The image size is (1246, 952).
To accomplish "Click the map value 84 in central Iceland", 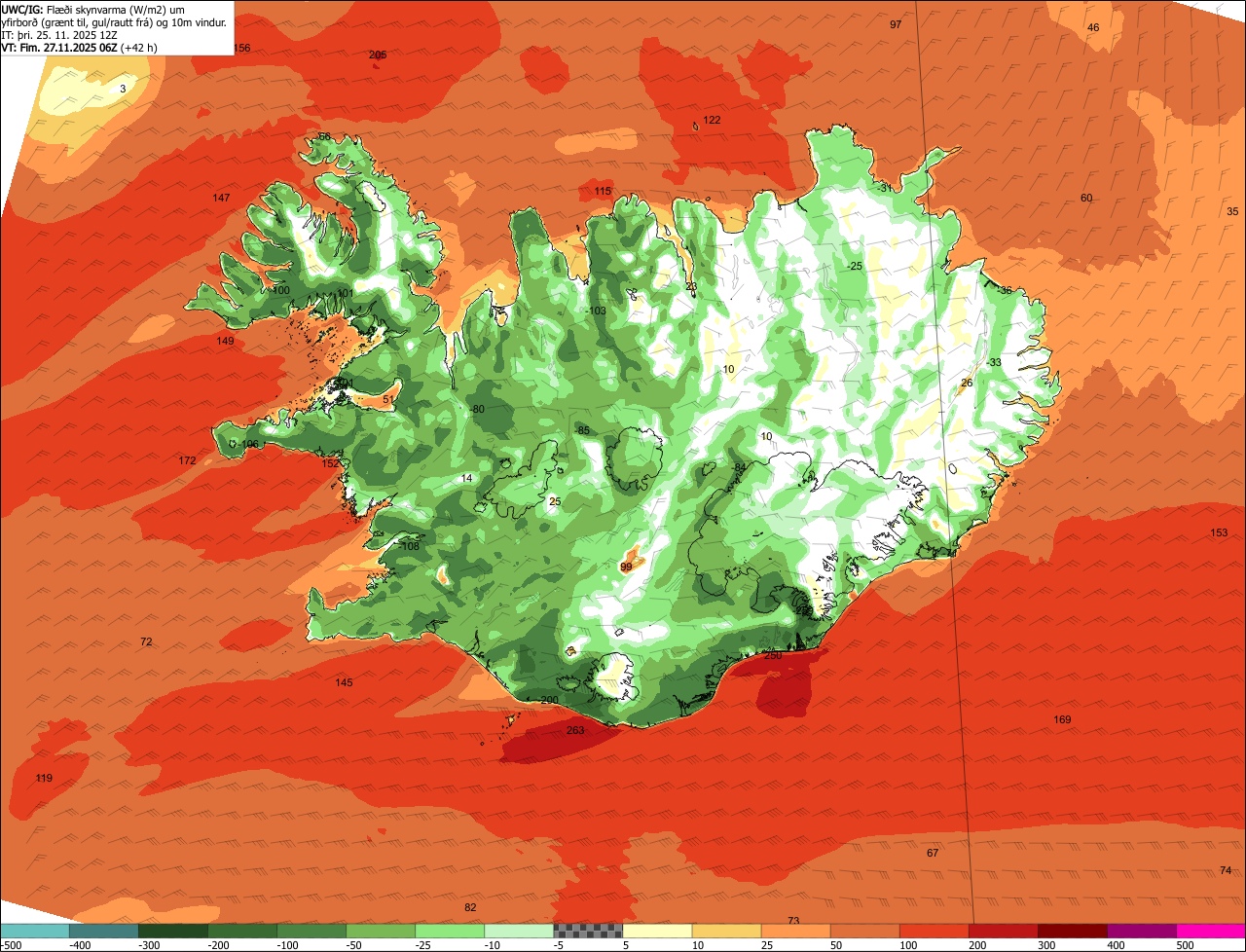I will click(x=740, y=467).
